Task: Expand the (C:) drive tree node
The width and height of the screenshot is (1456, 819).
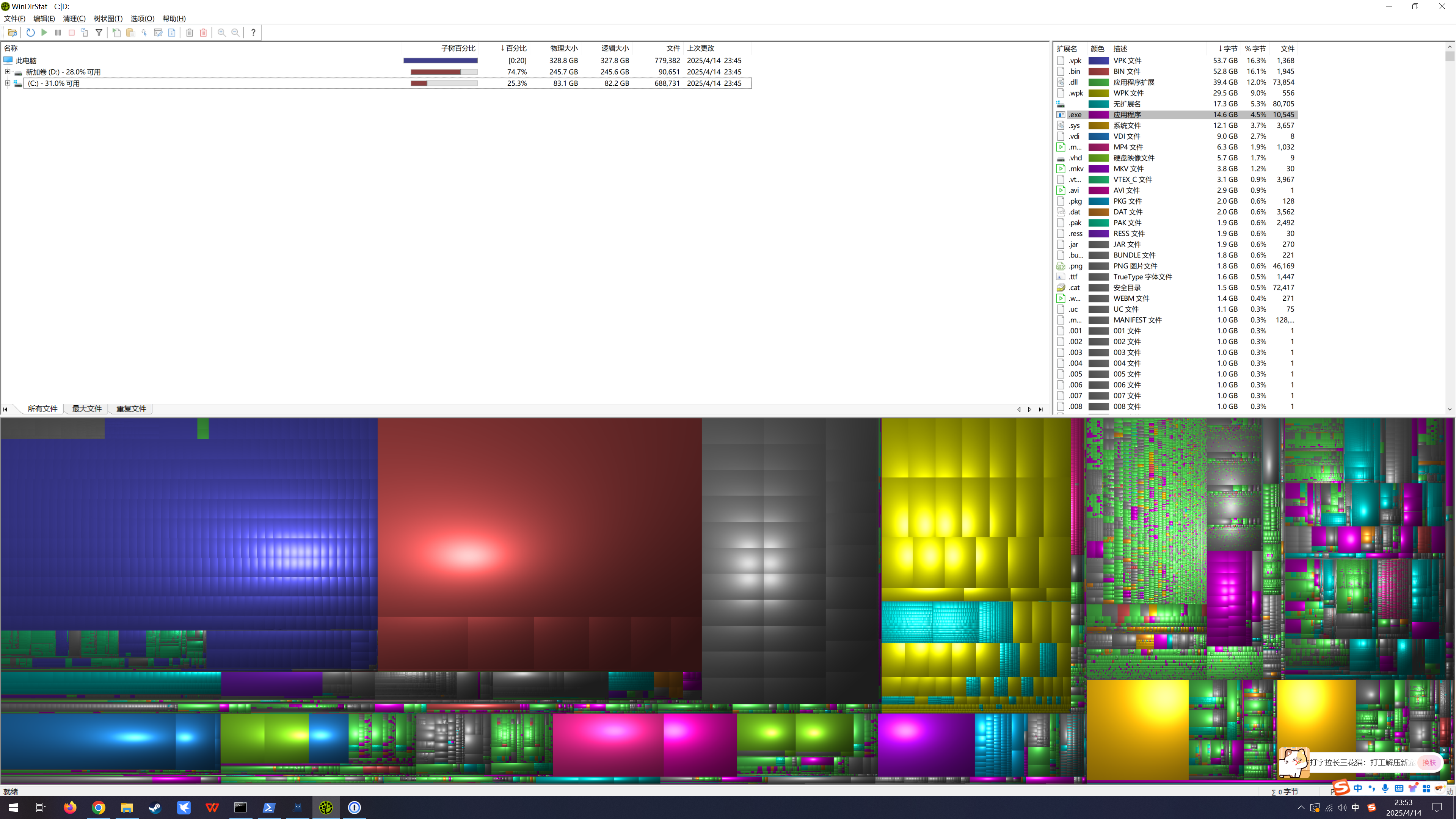Action: [x=7, y=83]
